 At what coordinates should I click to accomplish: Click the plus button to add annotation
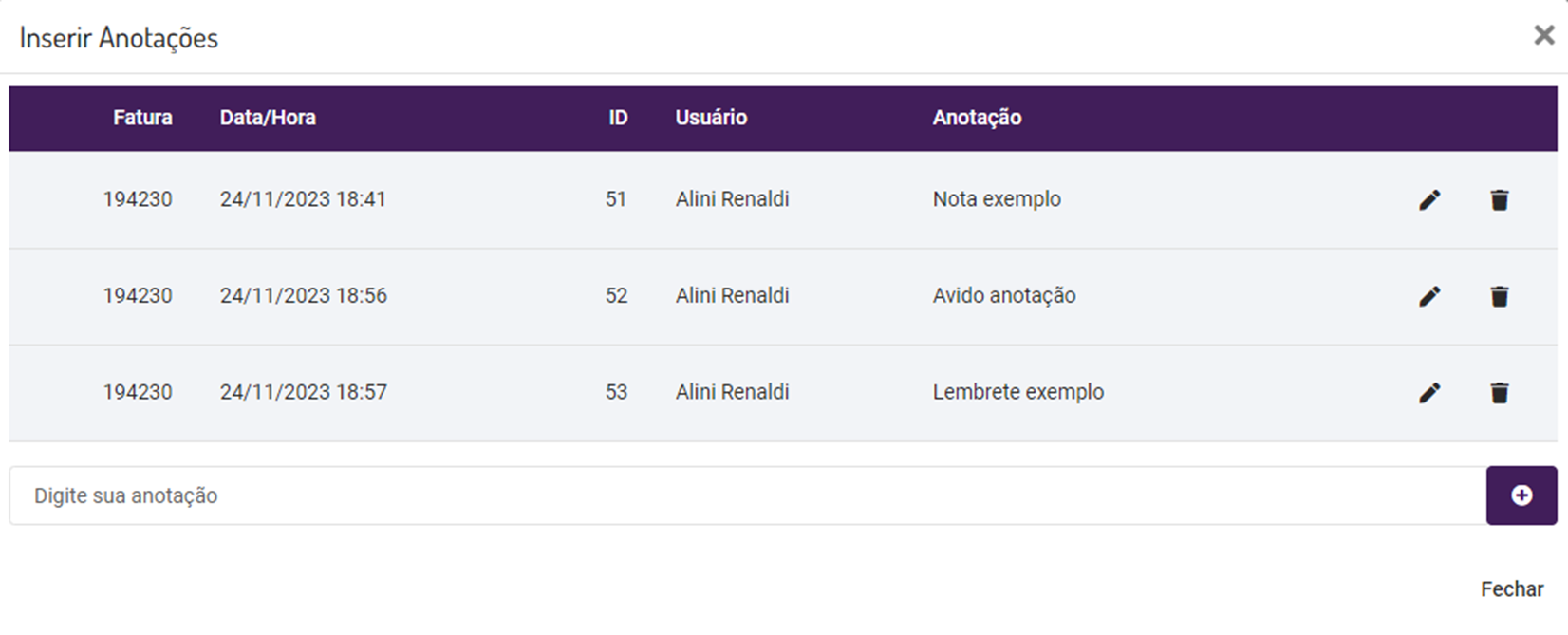[x=1521, y=495]
